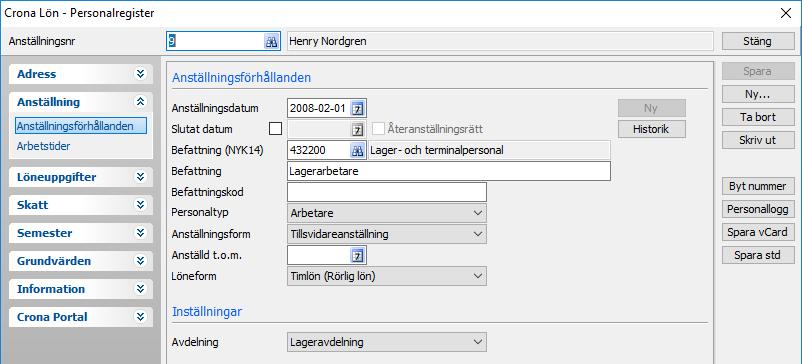Click the Lager- och terminalpersonal description
The width and height of the screenshot is (802, 364).
489,150
